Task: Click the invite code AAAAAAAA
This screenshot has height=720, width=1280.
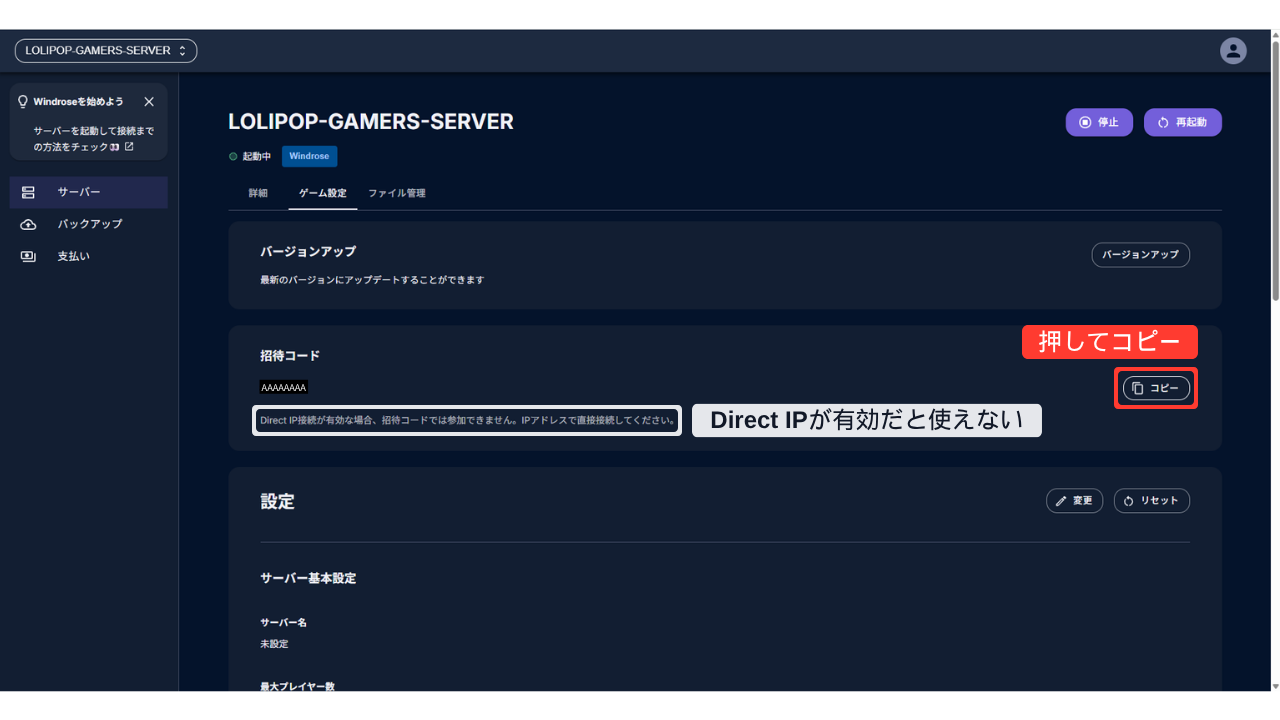Action: pos(284,387)
